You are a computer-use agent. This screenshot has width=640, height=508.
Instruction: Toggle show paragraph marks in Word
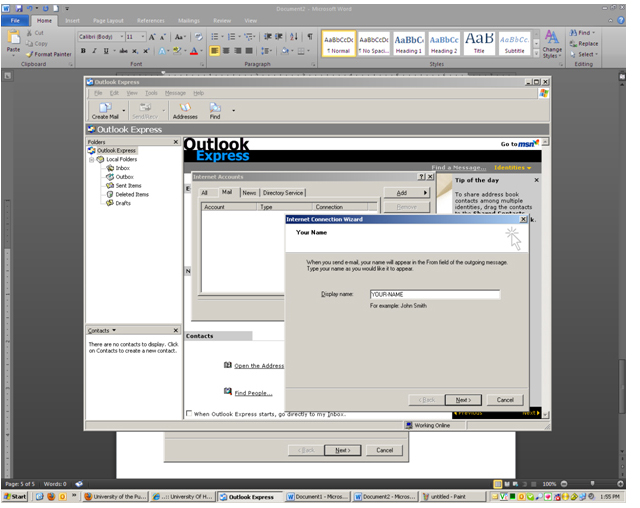311,37
